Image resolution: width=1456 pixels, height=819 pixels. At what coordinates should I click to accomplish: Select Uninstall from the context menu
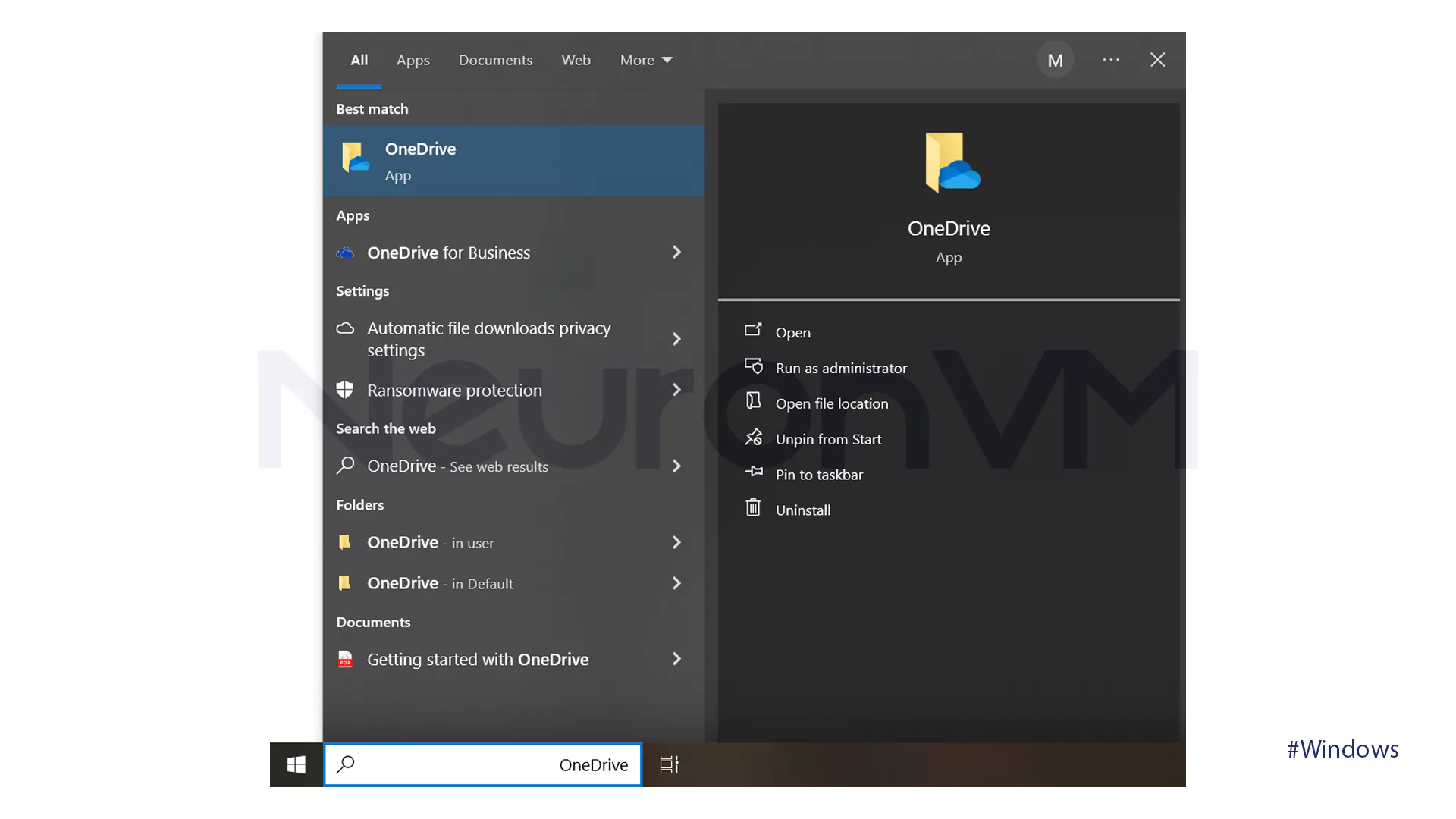803,509
